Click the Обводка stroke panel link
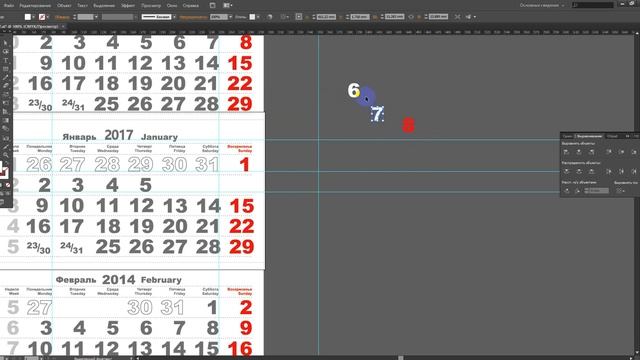 point(62,17)
